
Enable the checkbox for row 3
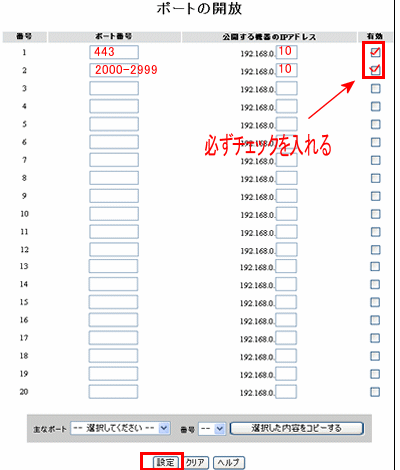[376, 88]
